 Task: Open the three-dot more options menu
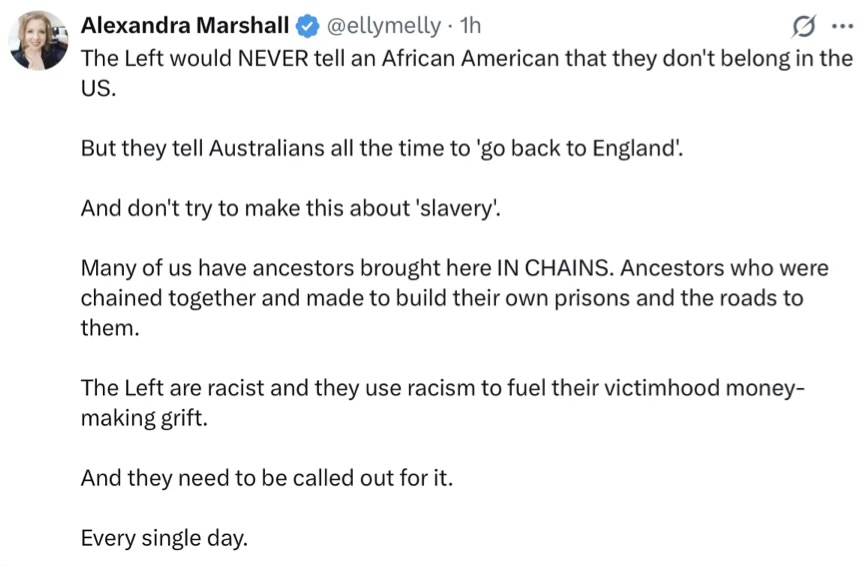point(841,26)
